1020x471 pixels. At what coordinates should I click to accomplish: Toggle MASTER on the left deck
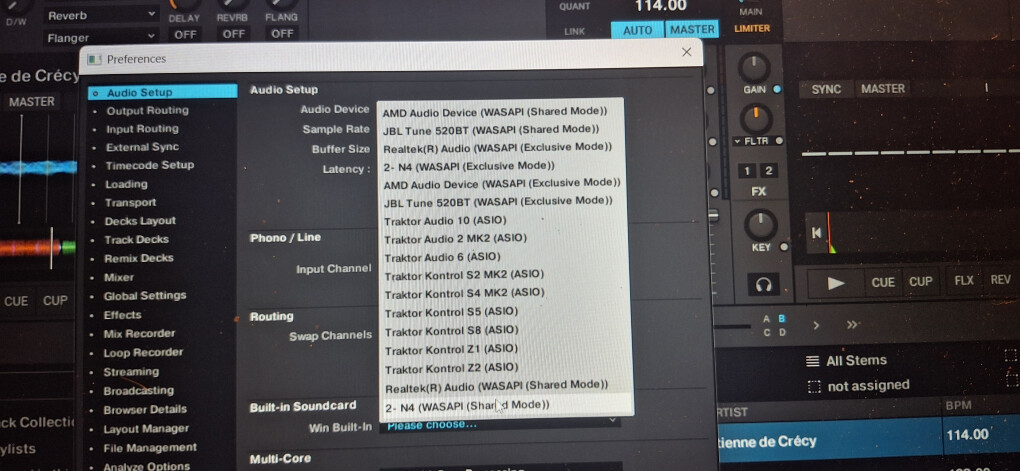coord(31,101)
